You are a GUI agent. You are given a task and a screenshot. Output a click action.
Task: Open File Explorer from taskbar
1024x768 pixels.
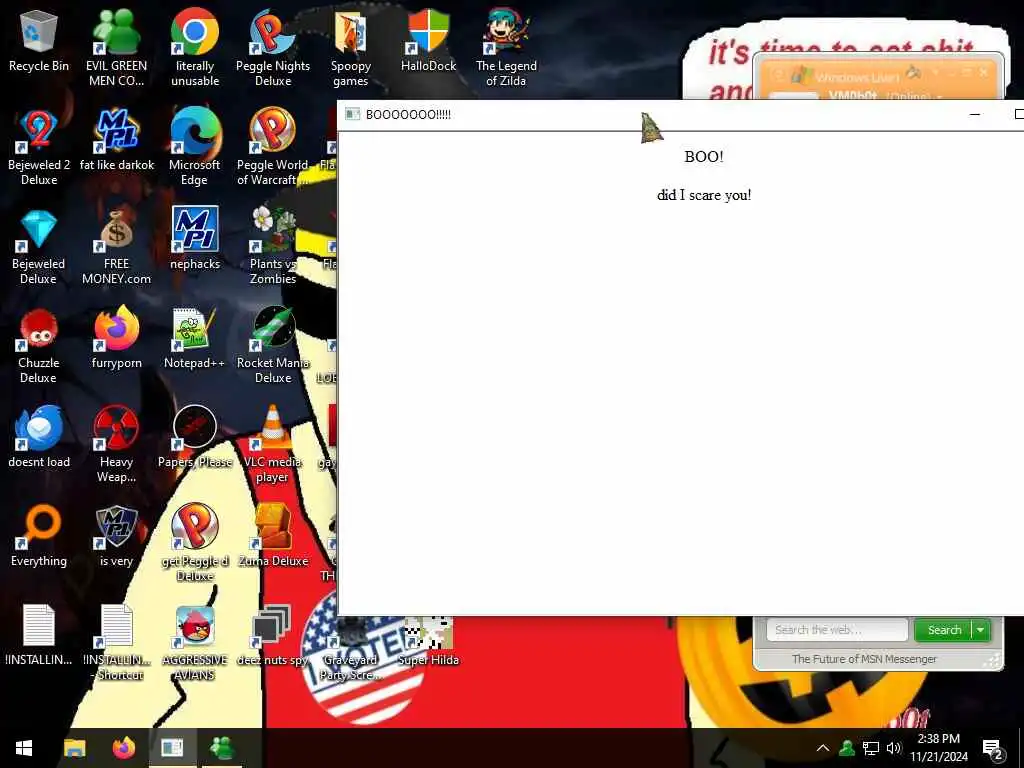pos(74,748)
